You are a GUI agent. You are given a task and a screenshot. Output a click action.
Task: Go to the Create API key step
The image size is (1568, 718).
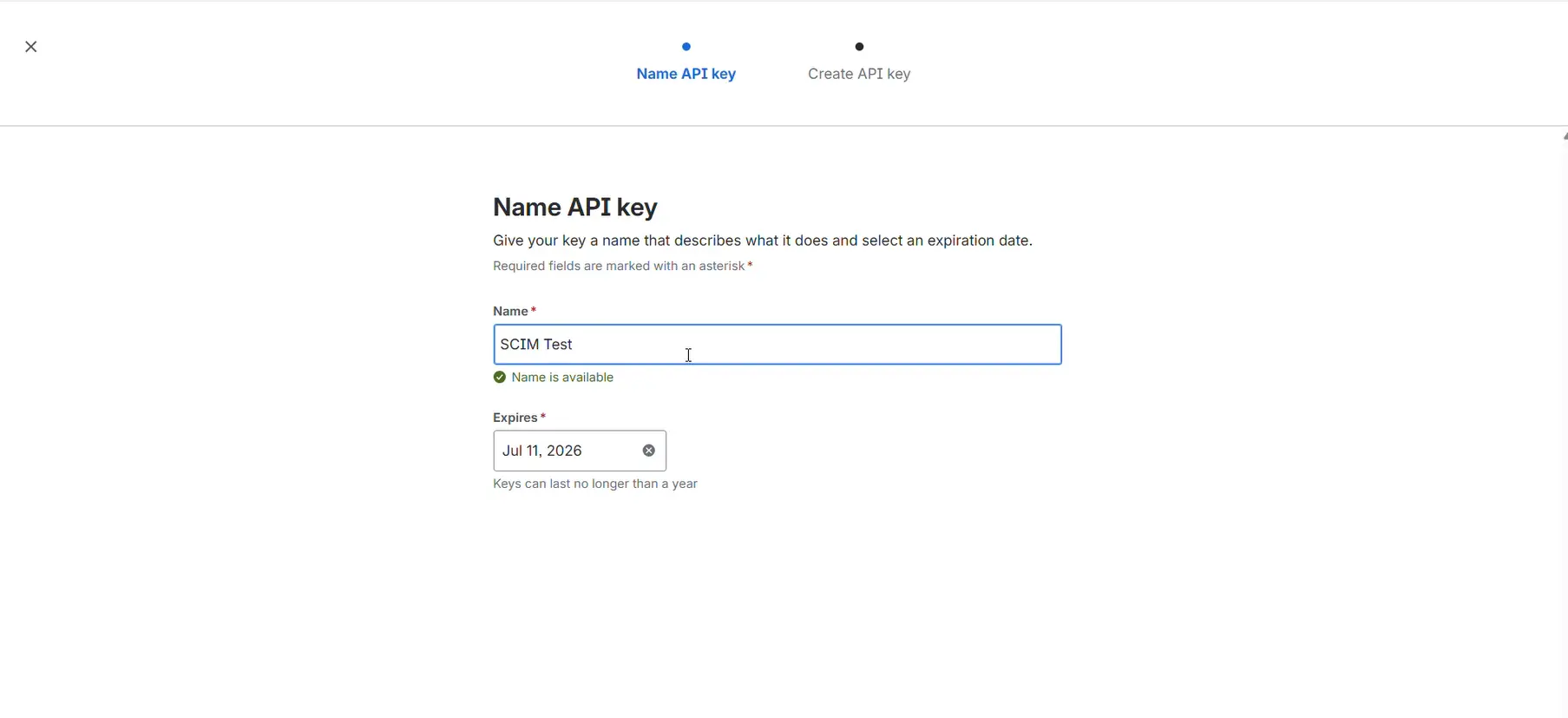coord(859,74)
